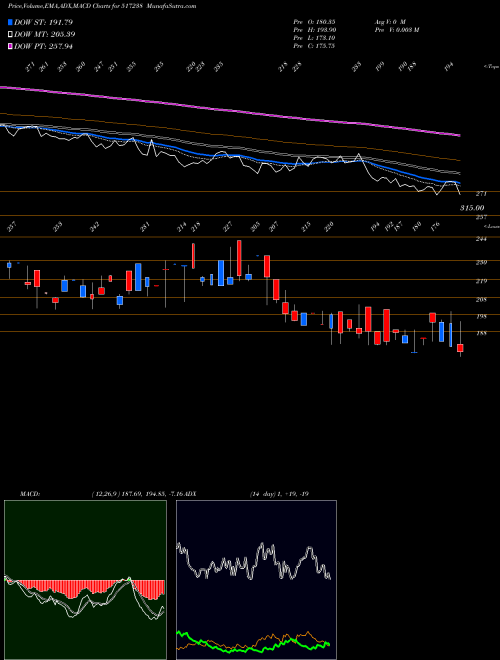Click the 'MACD:' indicator label

click(x=29, y=494)
